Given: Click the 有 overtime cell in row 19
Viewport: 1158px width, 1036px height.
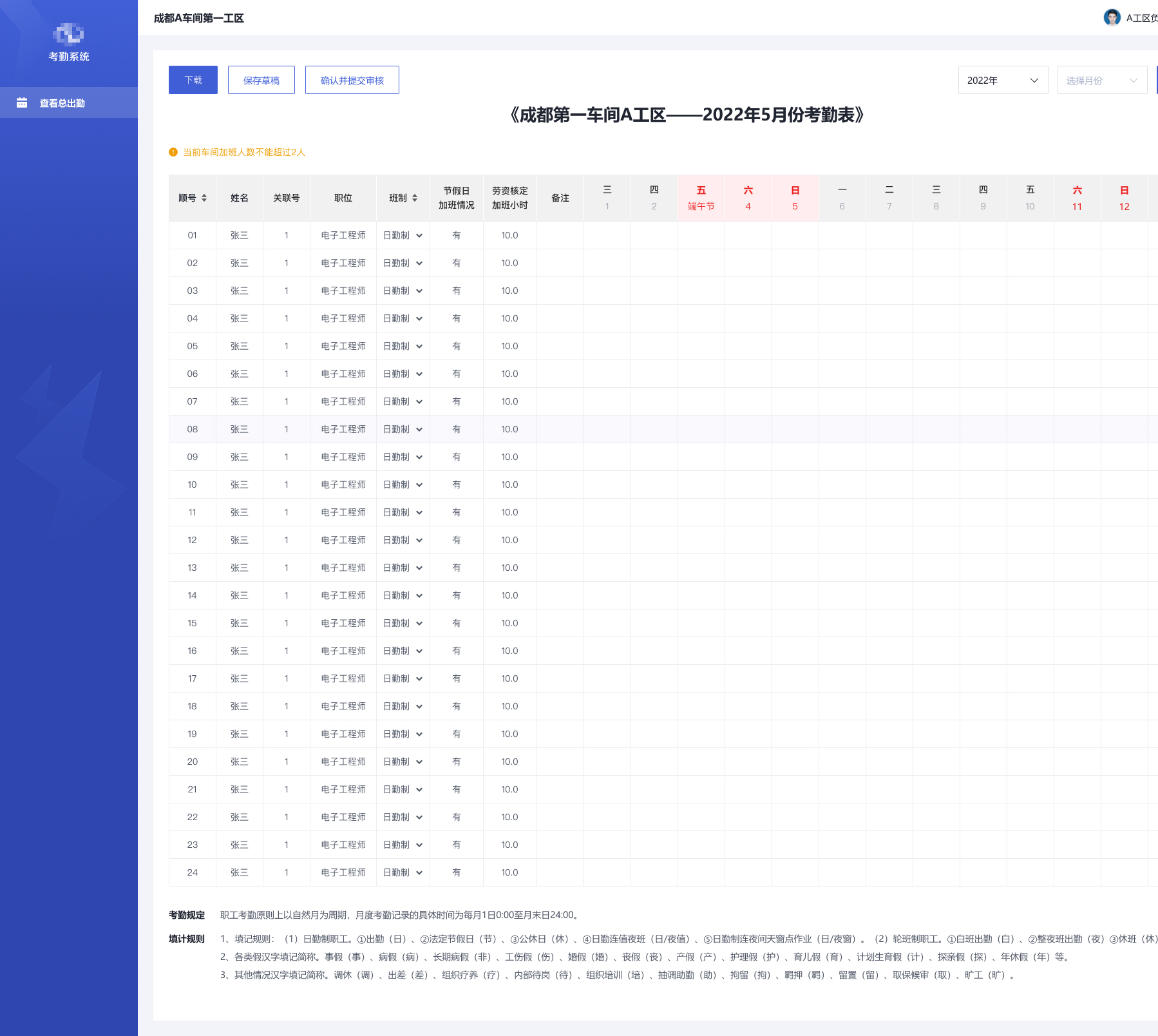Looking at the screenshot, I should click(457, 734).
